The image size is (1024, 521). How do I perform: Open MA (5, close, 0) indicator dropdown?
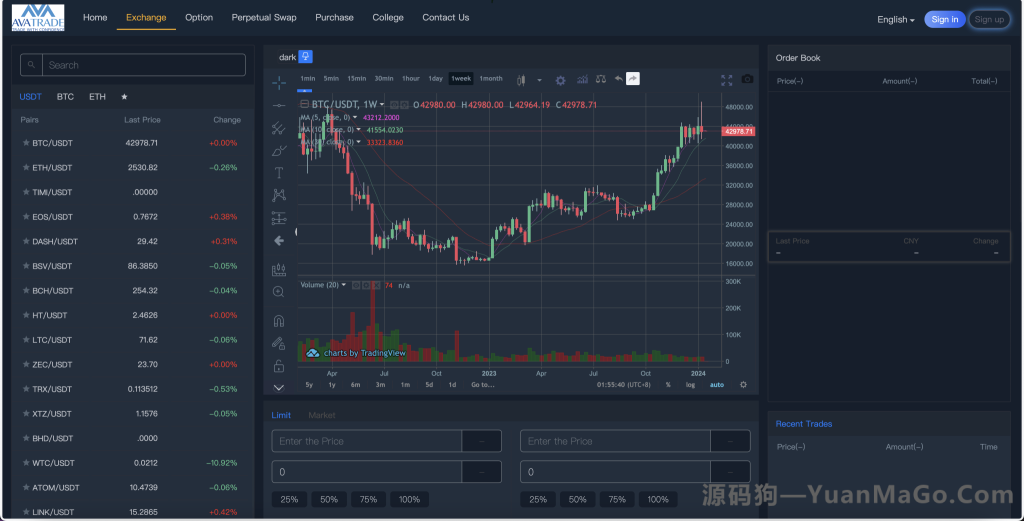pyautogui.click(x=355, y=118)
